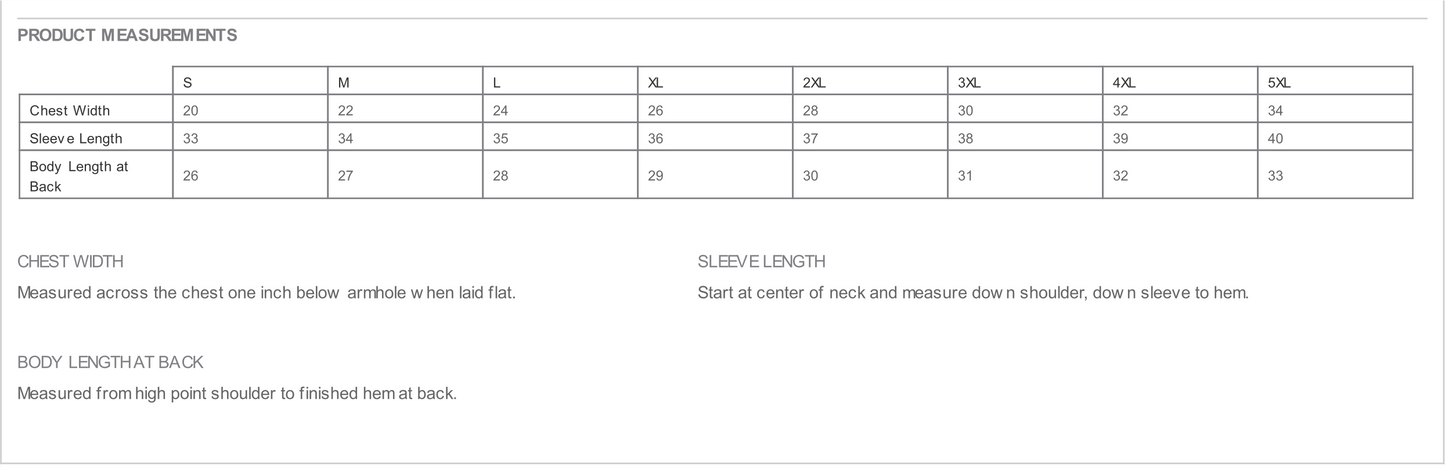Click the CHEST WIDTH description heading
The height and width of the screenshot is (468, 1445).
pyautogui.click(x=70, y=261)
